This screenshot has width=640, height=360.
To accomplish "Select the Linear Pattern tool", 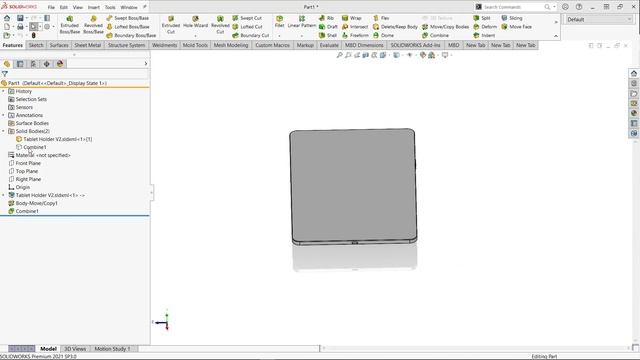I will pos(302,22).
